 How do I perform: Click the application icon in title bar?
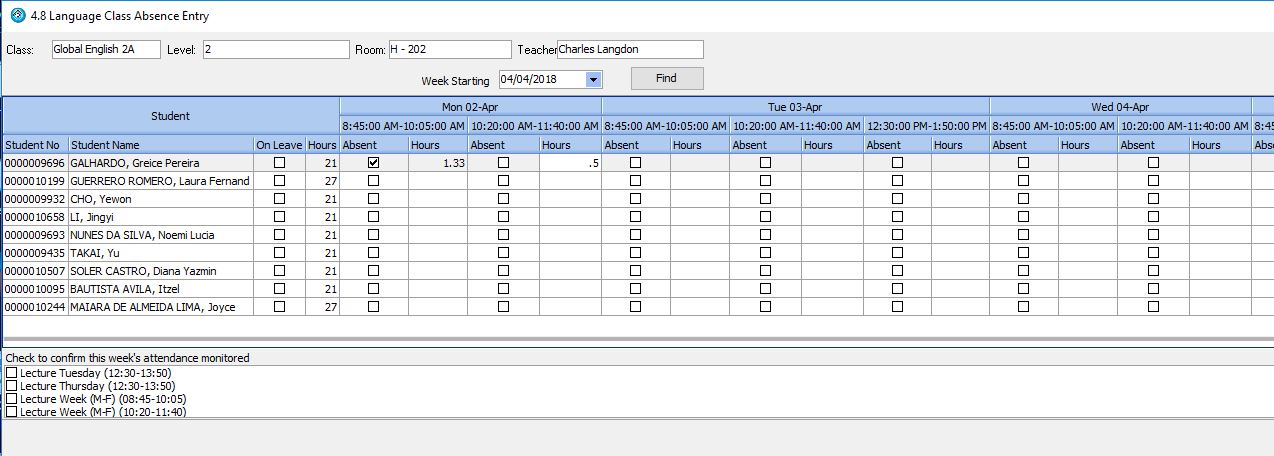pos(17,16)
